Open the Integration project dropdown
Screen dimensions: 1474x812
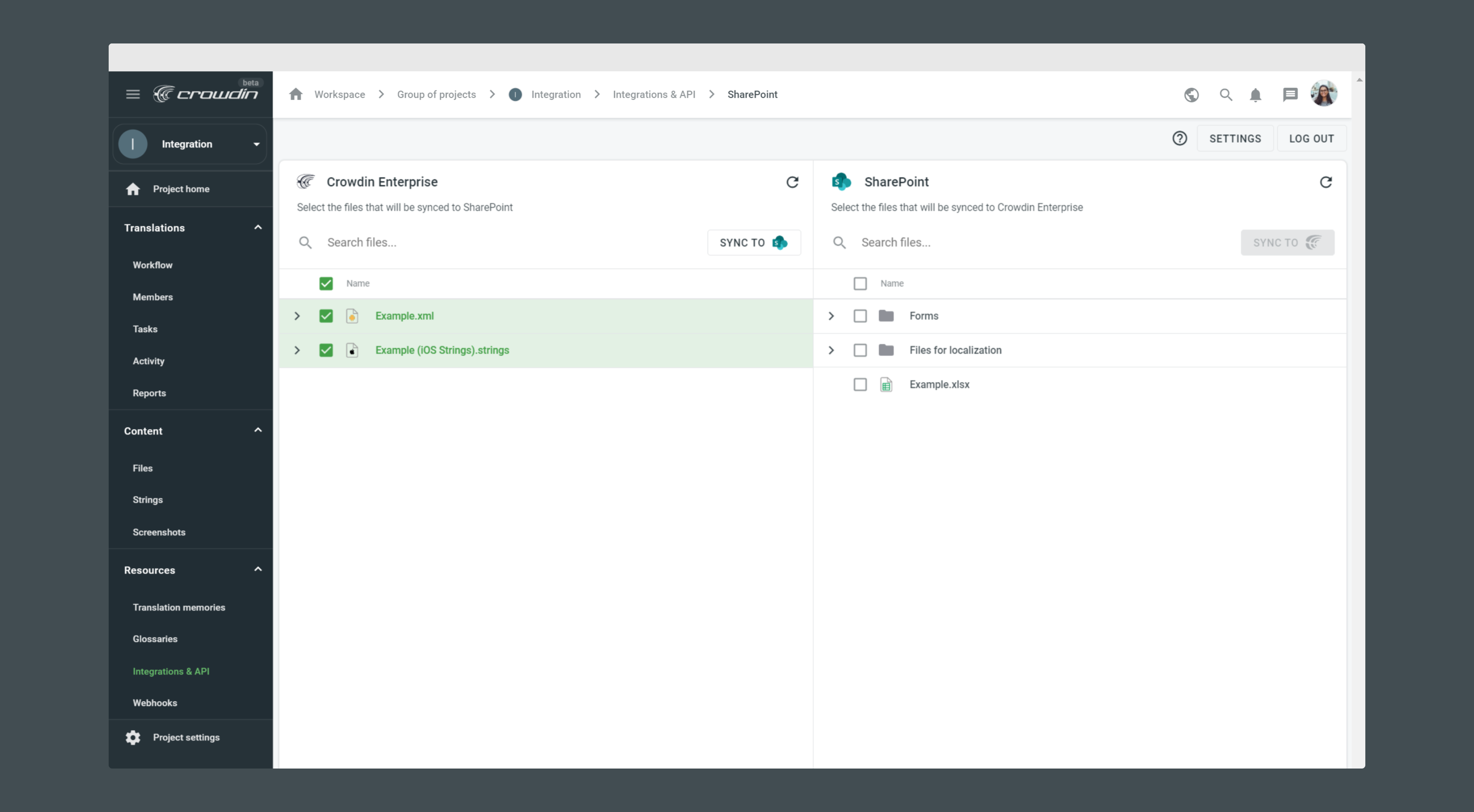(190, 144)
